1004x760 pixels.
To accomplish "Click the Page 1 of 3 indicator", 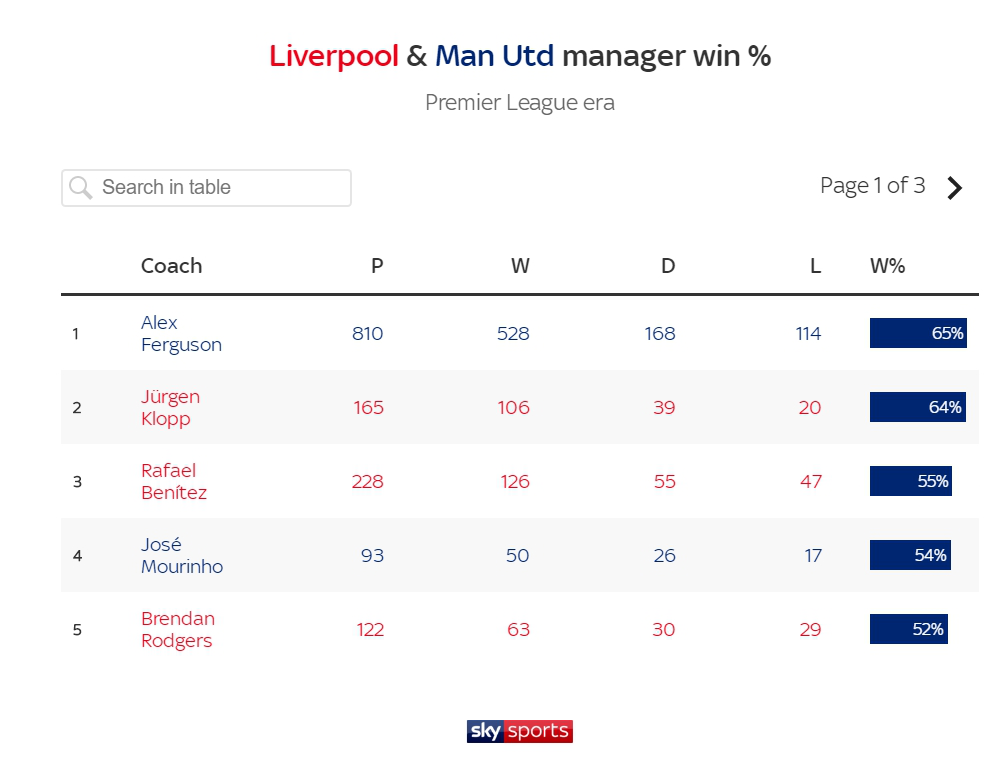I will (873, 186).
